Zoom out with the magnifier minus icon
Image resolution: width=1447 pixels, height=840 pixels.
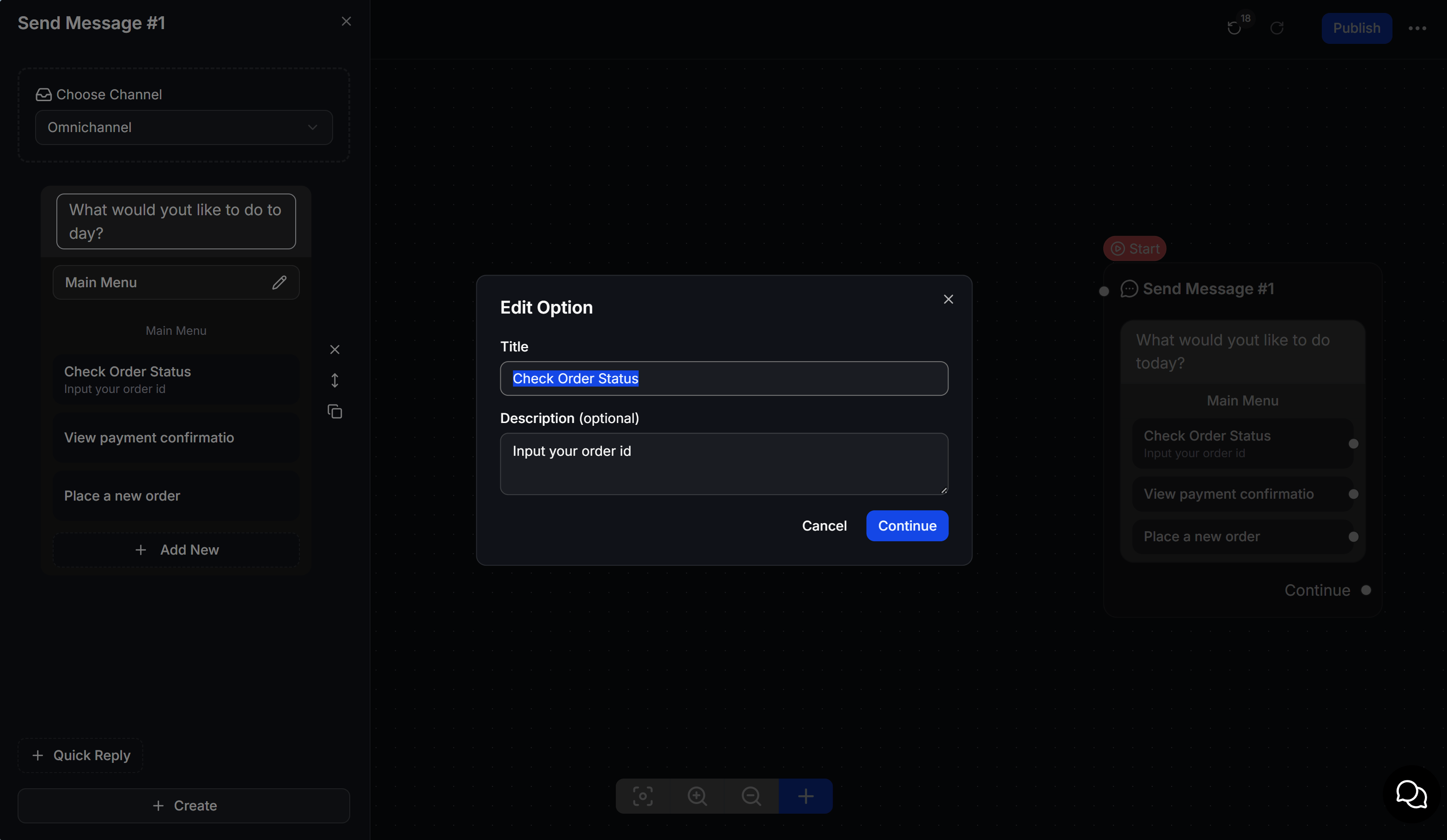tap(751, 796)
